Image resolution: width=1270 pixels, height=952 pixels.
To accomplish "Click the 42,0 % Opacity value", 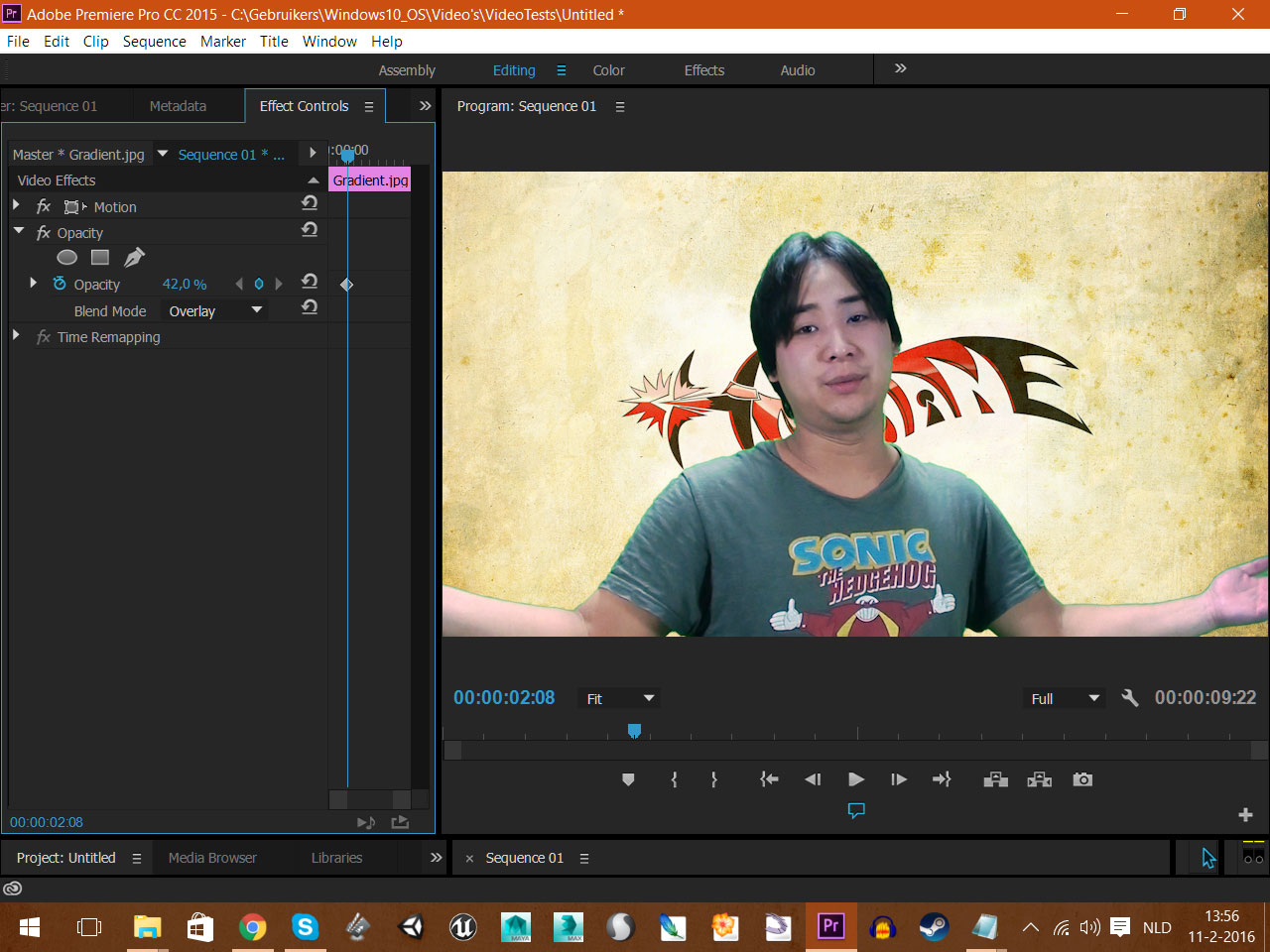I will click(185, 284).
